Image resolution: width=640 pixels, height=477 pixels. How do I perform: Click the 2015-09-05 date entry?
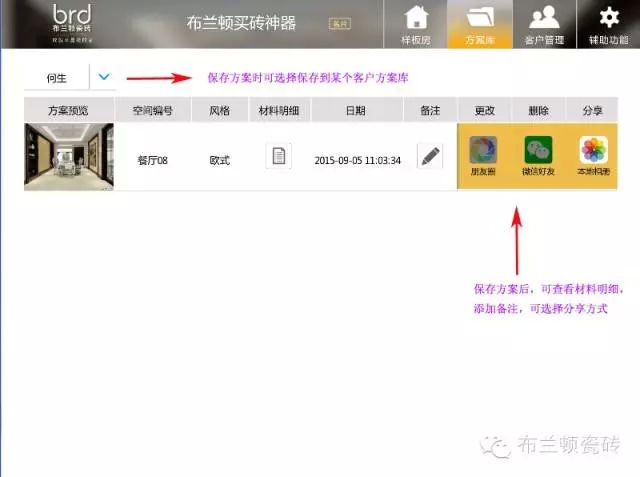coord(357,160)
